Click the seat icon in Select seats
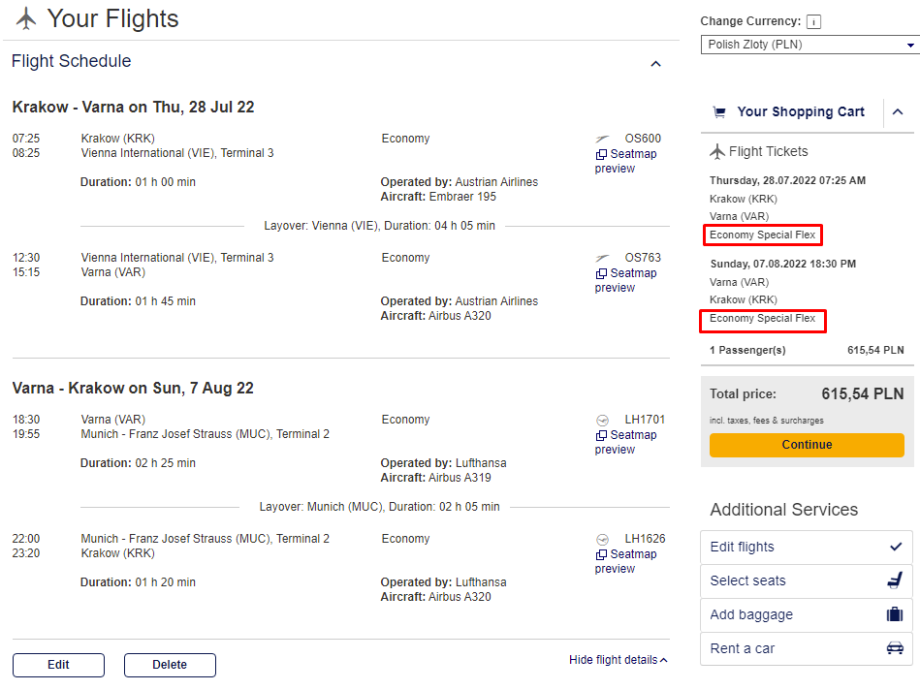920x690 pixels. [x=894, y=581]
